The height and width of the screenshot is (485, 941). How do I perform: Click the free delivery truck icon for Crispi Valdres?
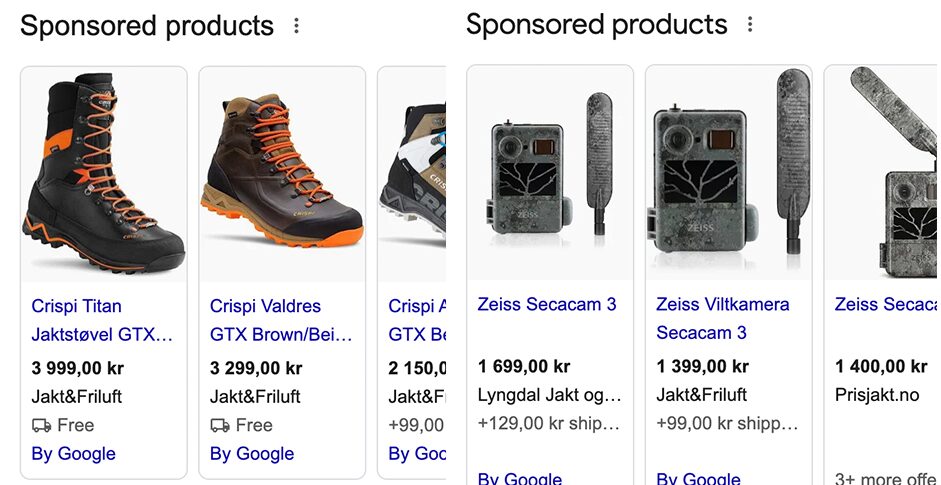point(220,425)
